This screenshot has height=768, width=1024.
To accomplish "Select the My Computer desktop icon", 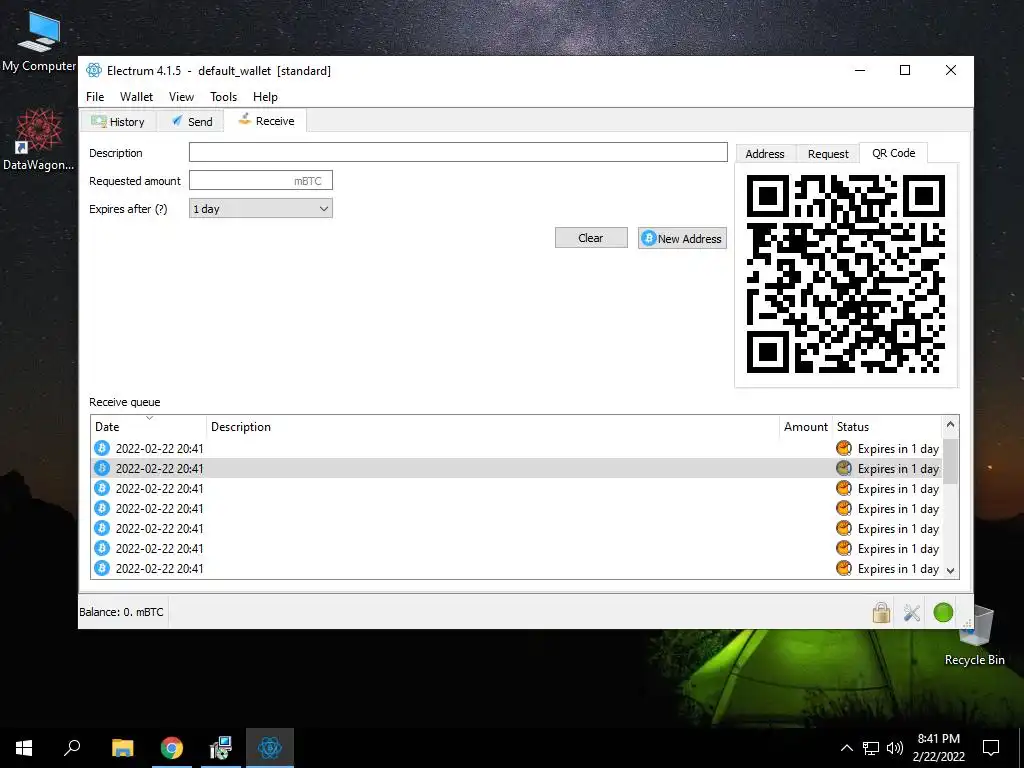I will point(39,42).
